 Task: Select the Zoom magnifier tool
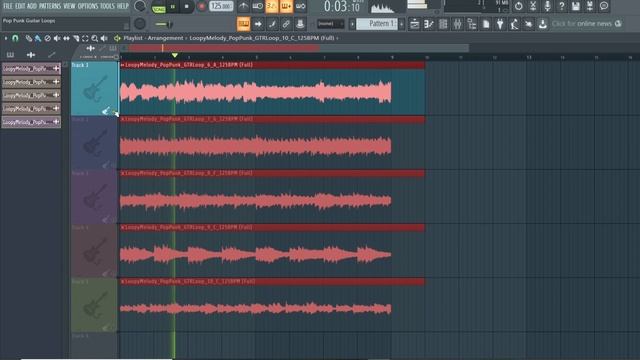[x=95, y=38]
